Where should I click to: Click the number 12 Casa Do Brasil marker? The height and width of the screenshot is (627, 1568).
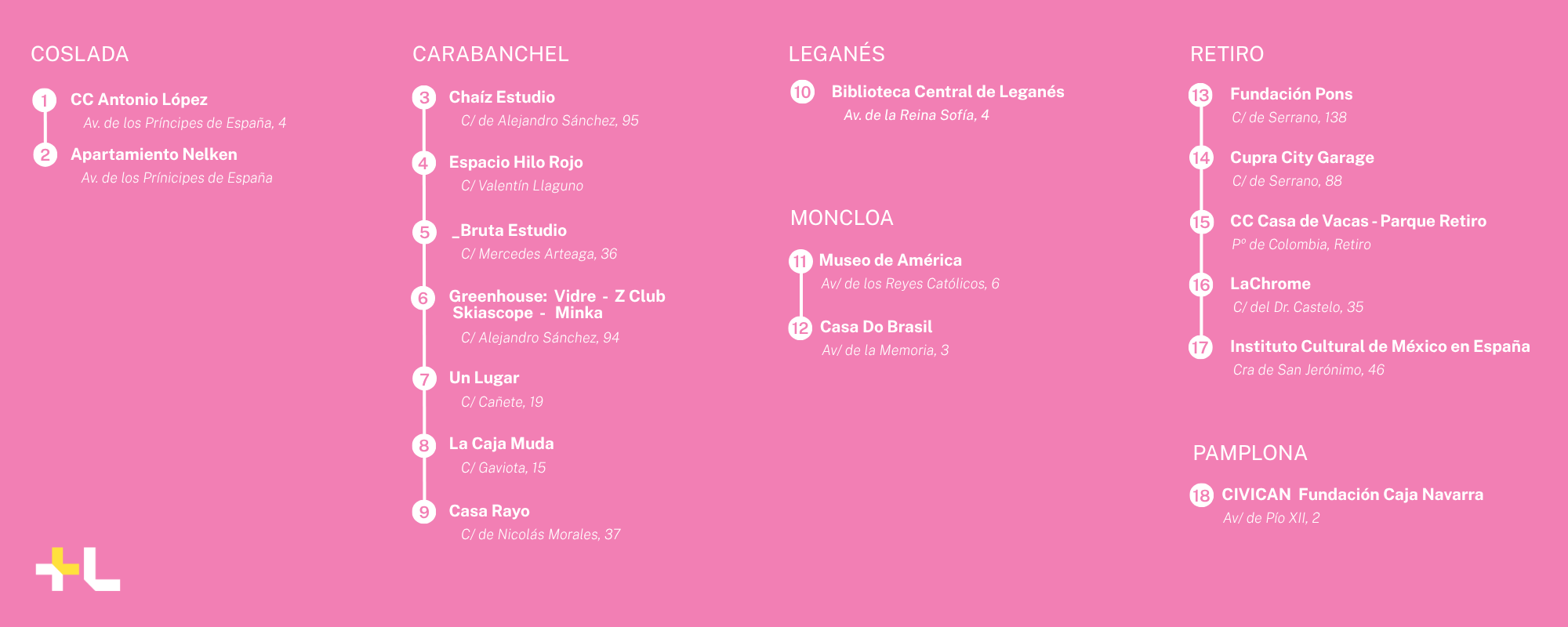click(800, 328)
